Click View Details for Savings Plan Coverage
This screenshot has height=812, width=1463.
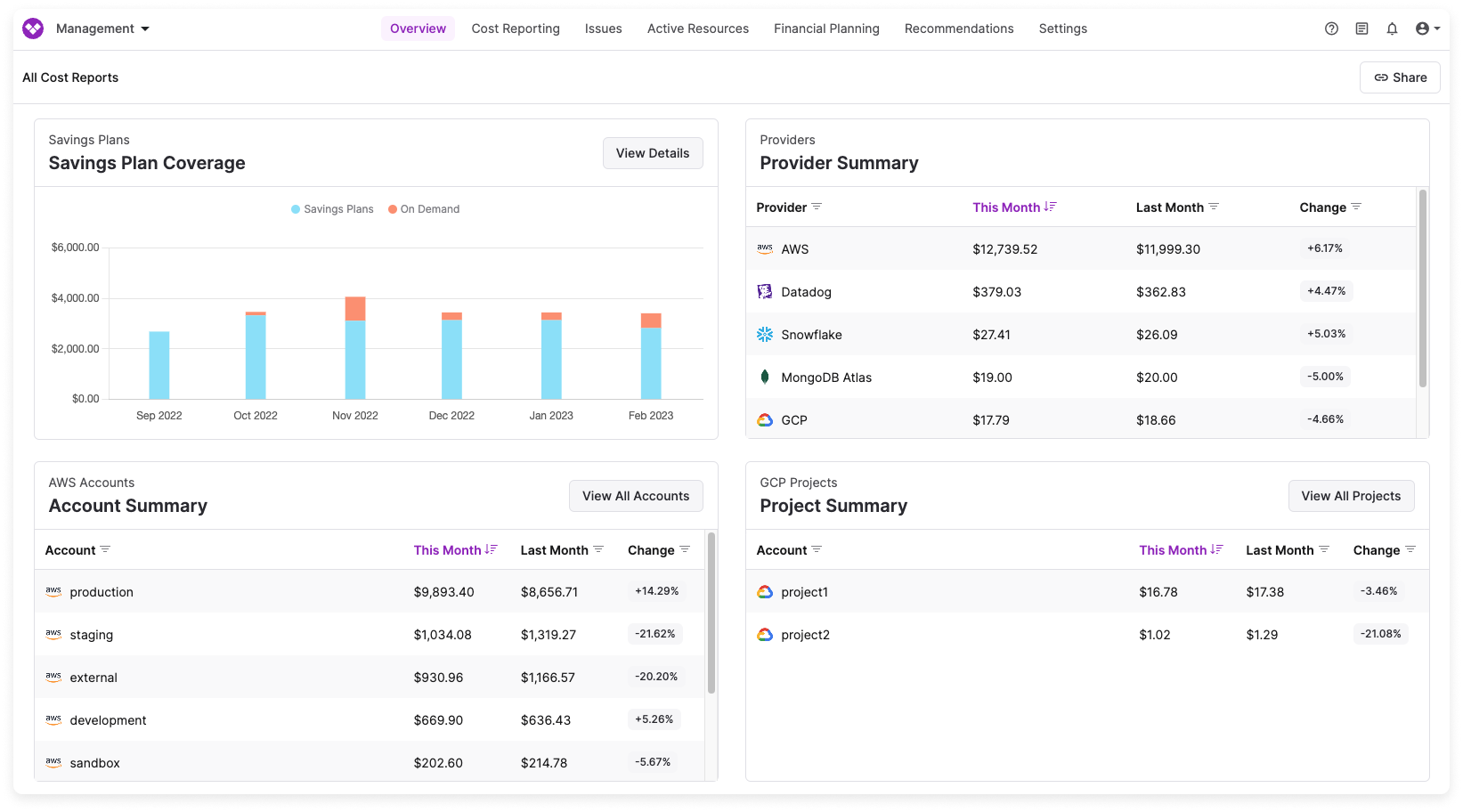point(653,153)
